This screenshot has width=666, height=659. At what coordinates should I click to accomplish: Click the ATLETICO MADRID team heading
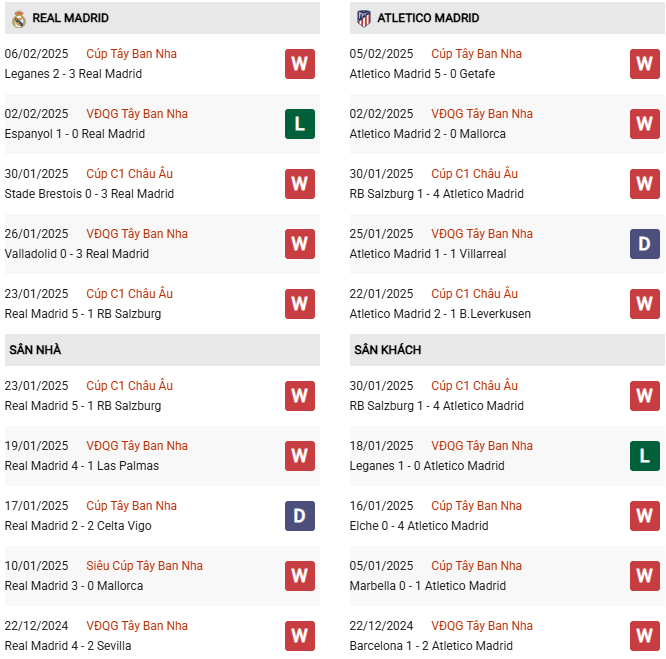pyautogui.click(x=428, y=18)
